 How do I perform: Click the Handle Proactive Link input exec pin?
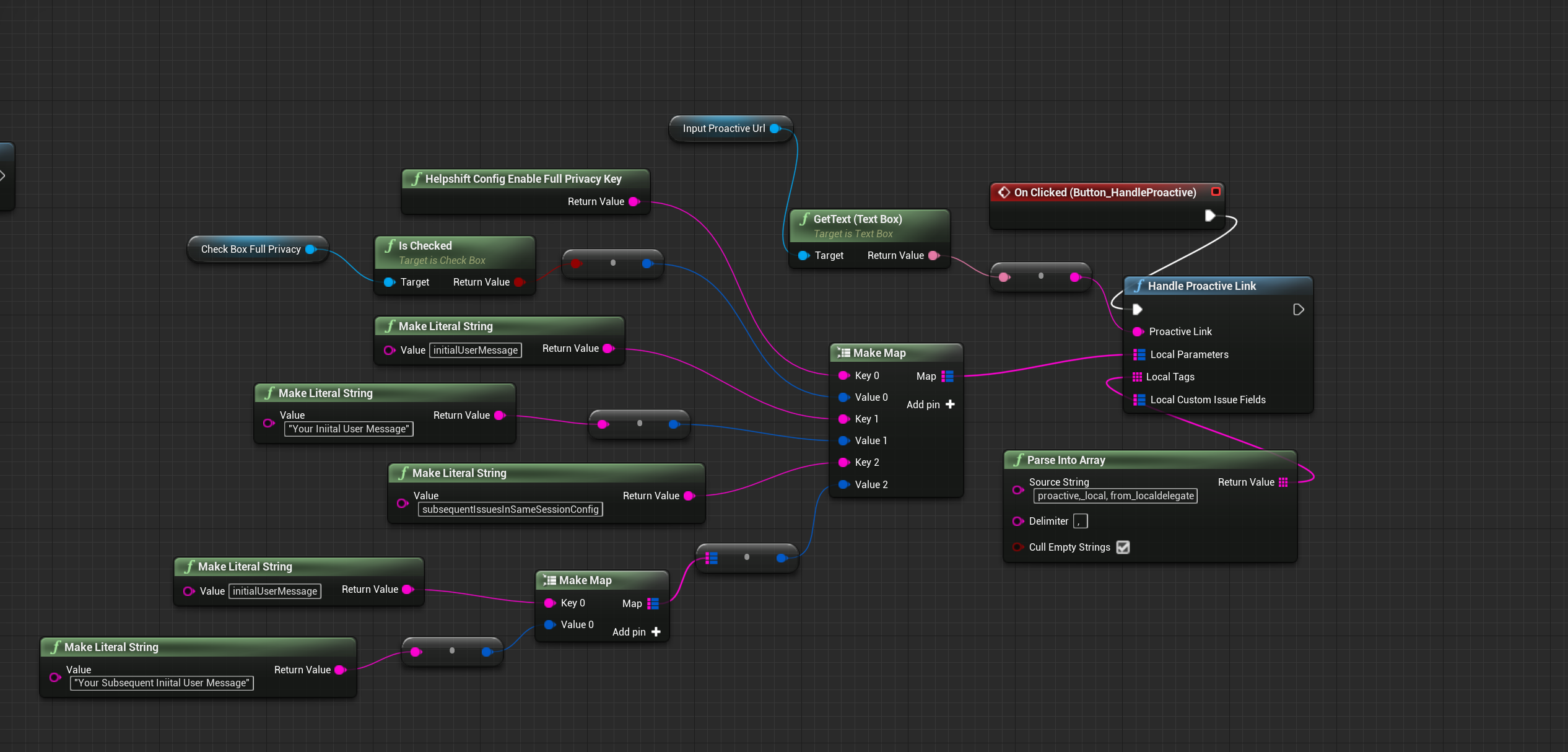(1137, 309)
